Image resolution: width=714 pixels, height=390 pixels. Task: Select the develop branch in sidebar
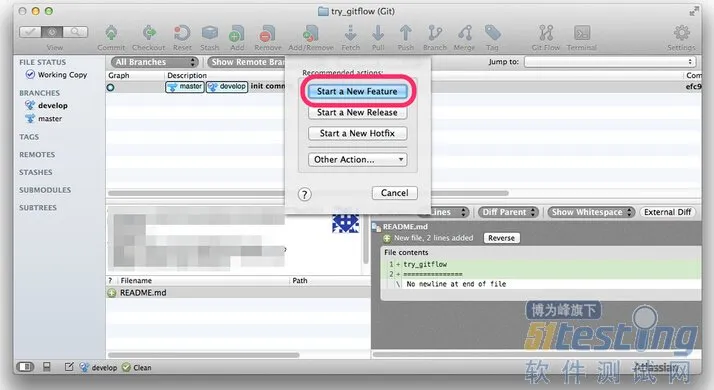point(52,105)
